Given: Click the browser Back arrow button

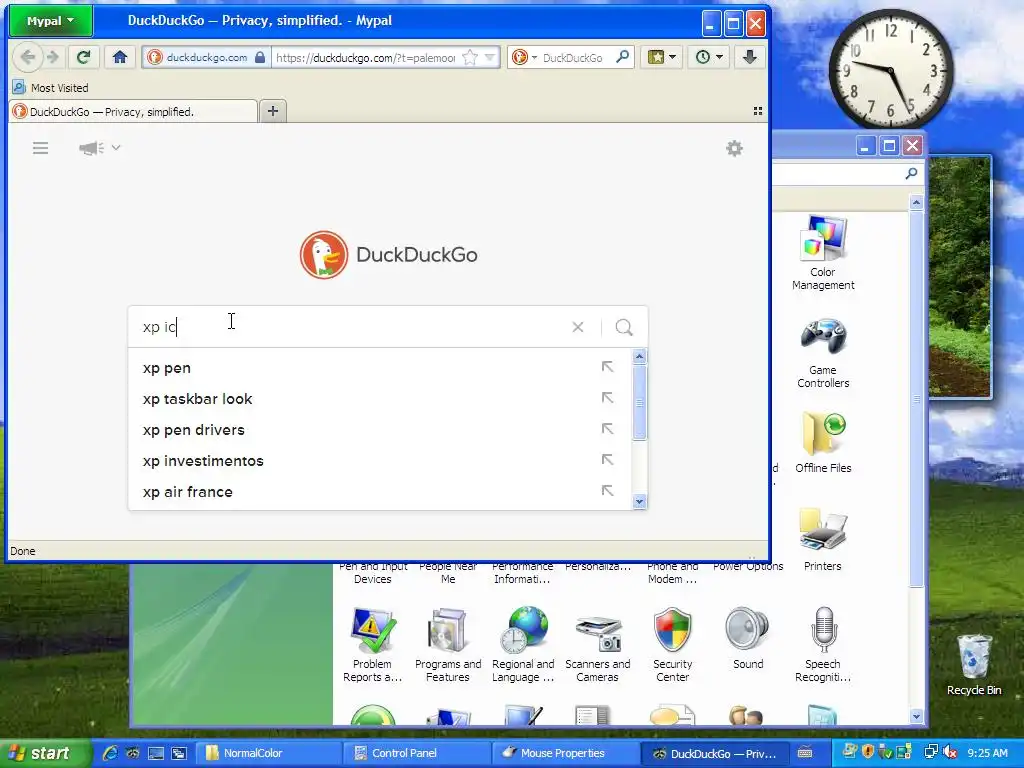Looking at the screenshot, I should 27,57.
